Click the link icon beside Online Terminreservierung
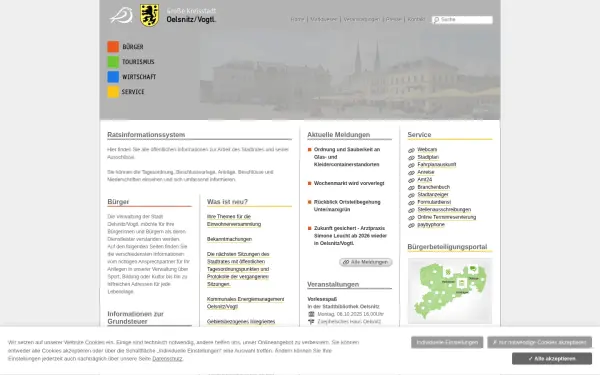Screen dimensions: 600x375 411,218
